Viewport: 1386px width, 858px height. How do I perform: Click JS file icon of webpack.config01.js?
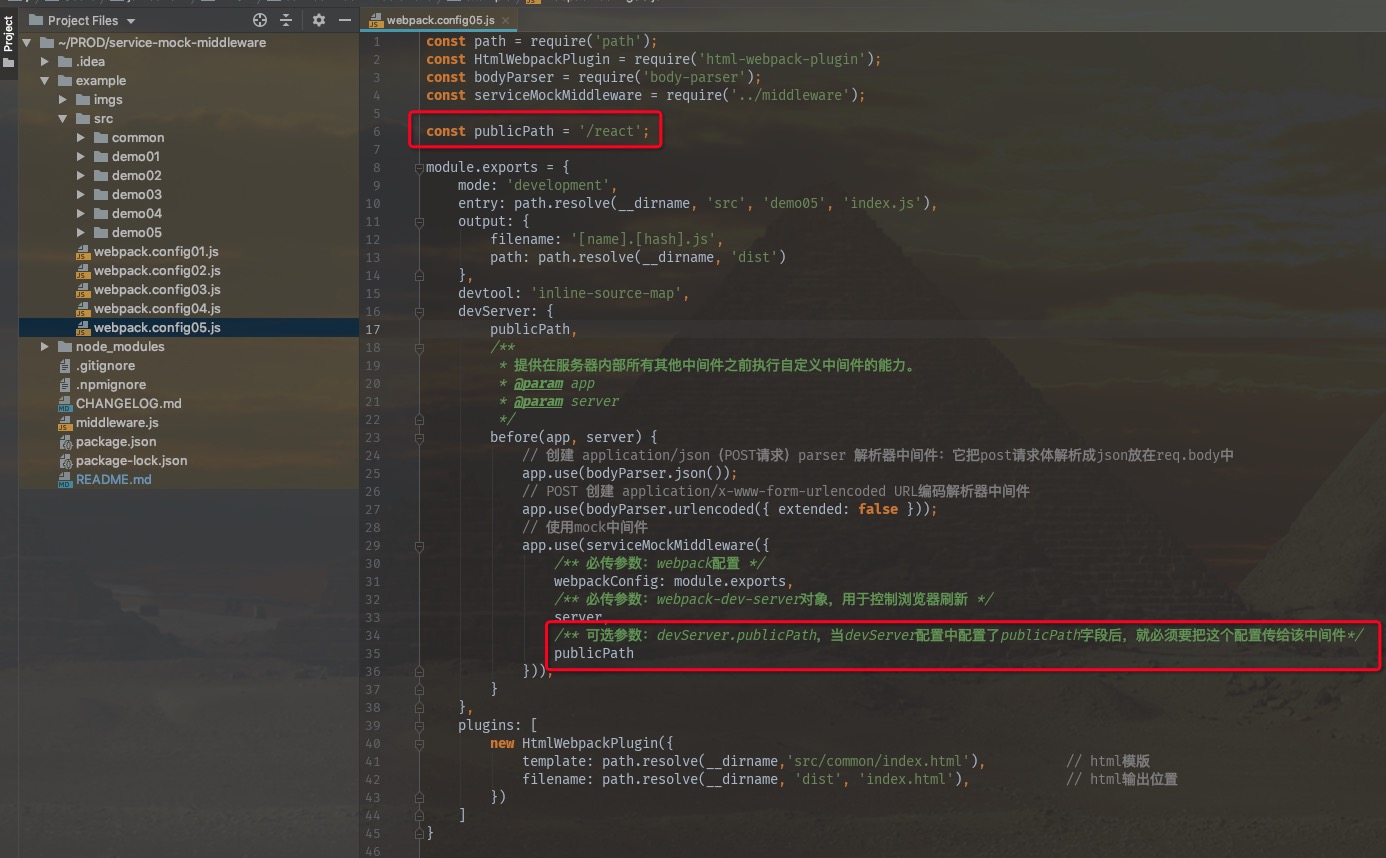(x=83, y=252)
